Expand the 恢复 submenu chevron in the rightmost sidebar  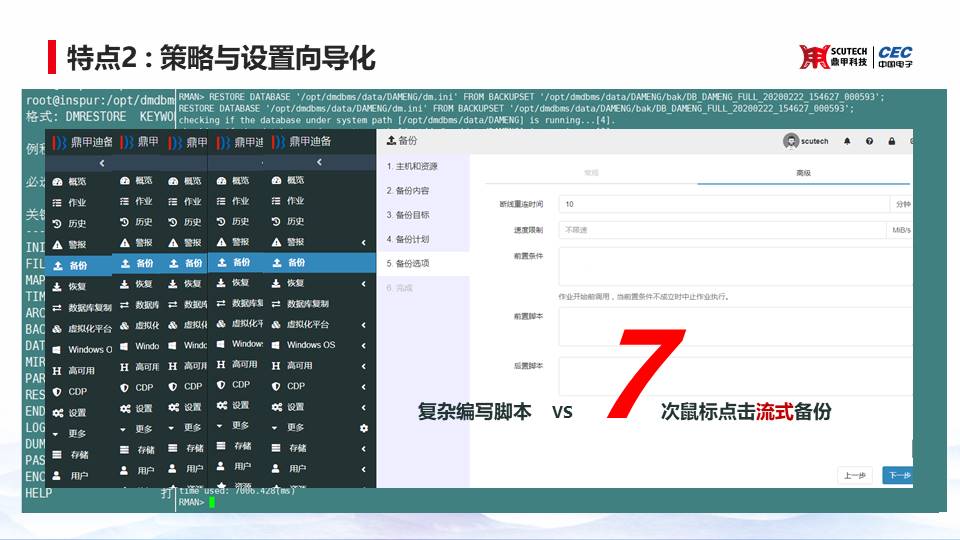tap(364, 283)
